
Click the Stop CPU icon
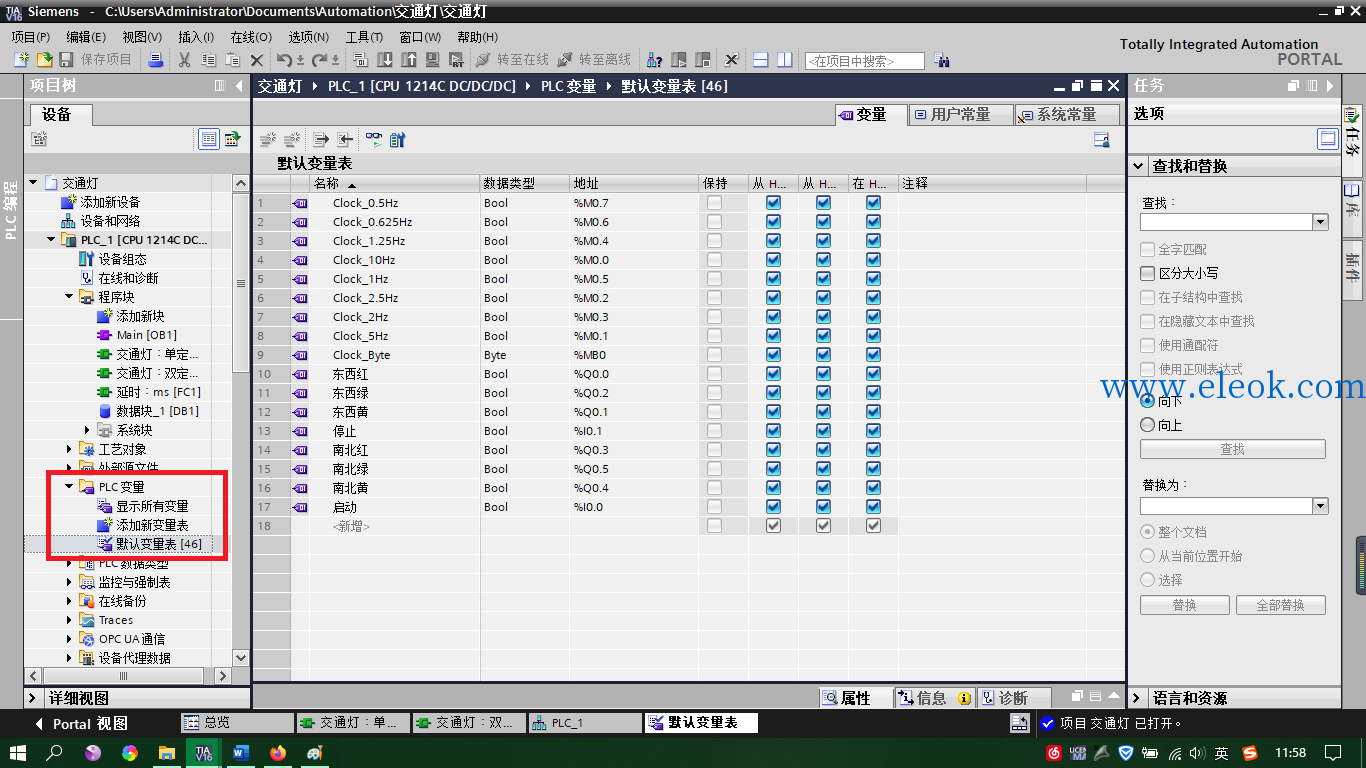pos(703,60)
